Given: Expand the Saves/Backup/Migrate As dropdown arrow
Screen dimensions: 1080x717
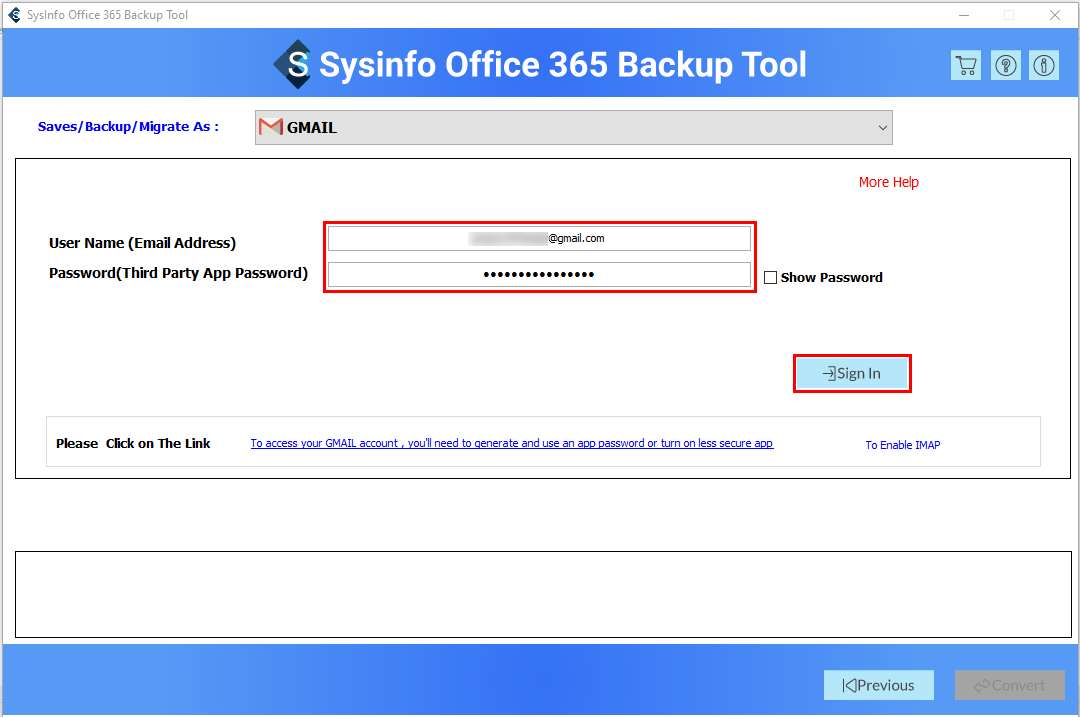Looking at the screenshot, I should [882, 128].
